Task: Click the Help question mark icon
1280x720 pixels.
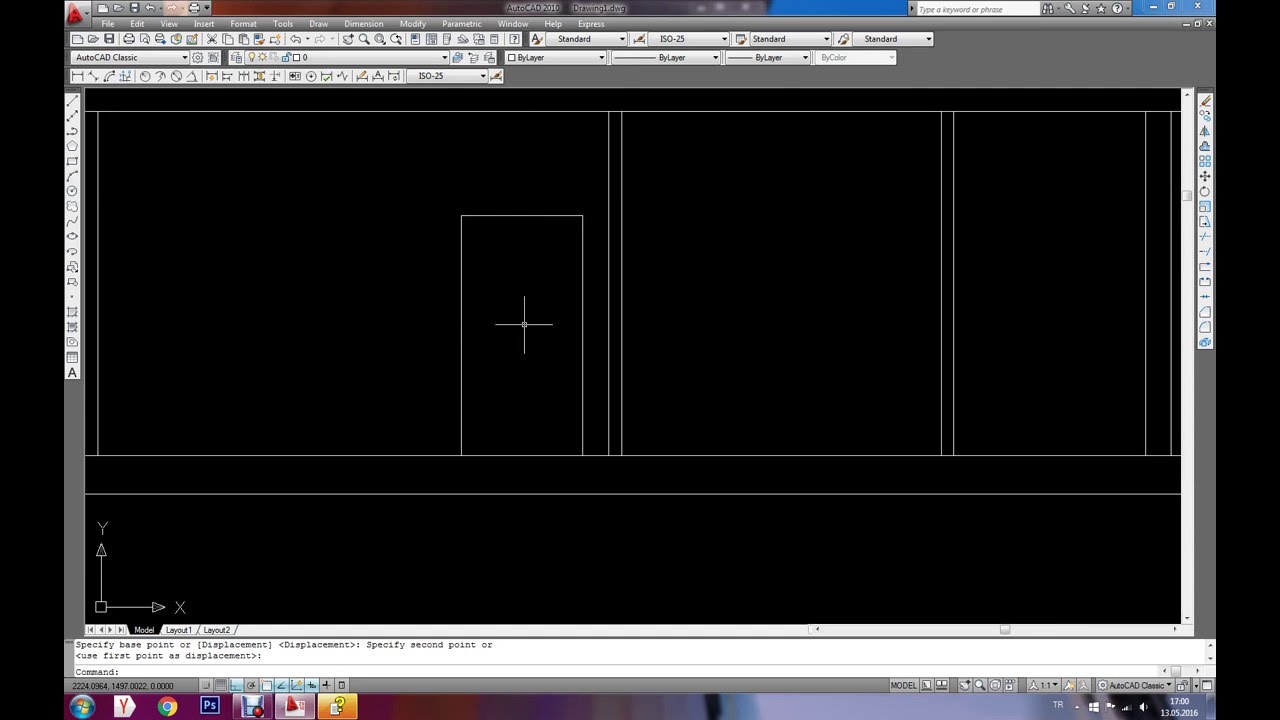Action: point(514,39)
